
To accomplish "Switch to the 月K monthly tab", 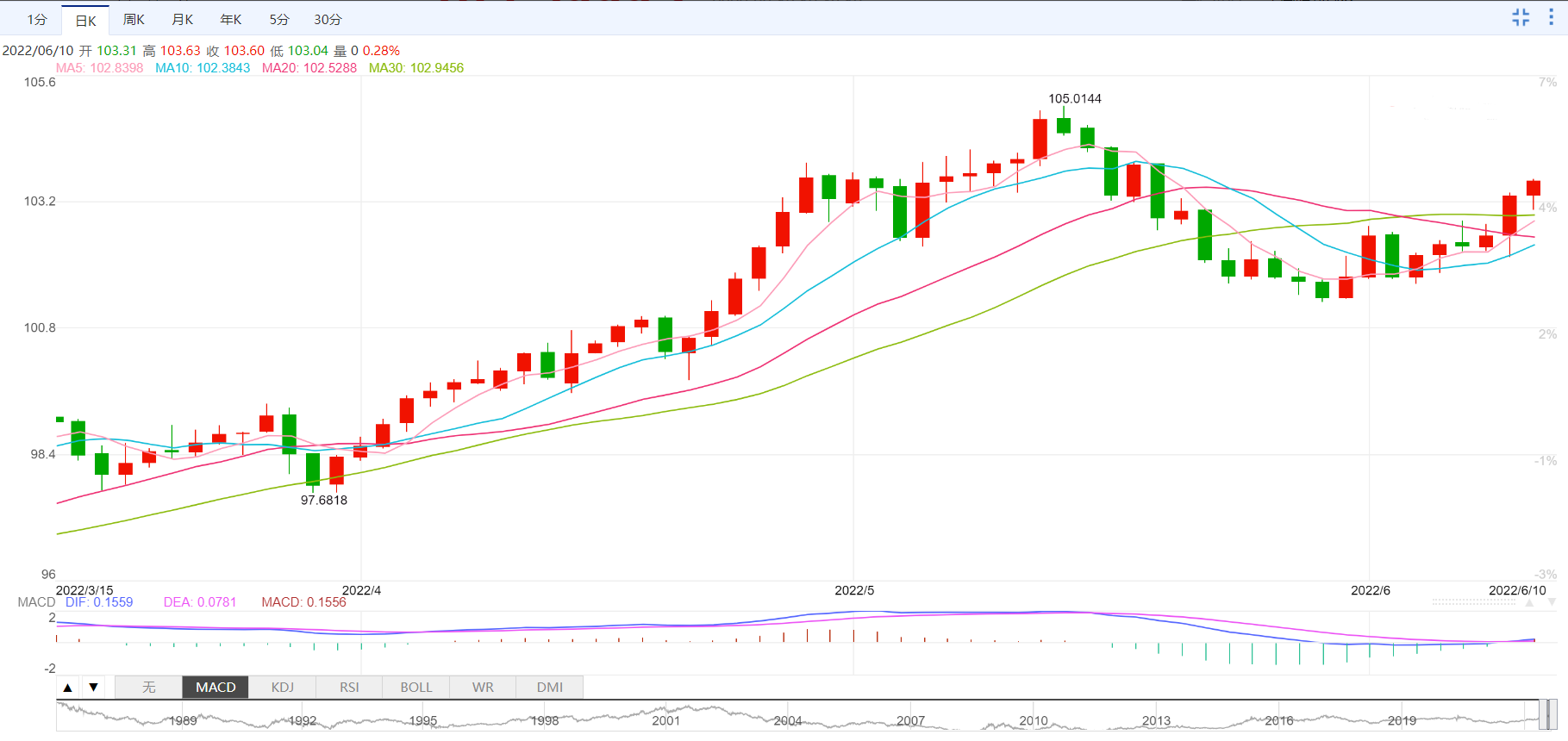I will pyautogui.click(x=182, y=20).
